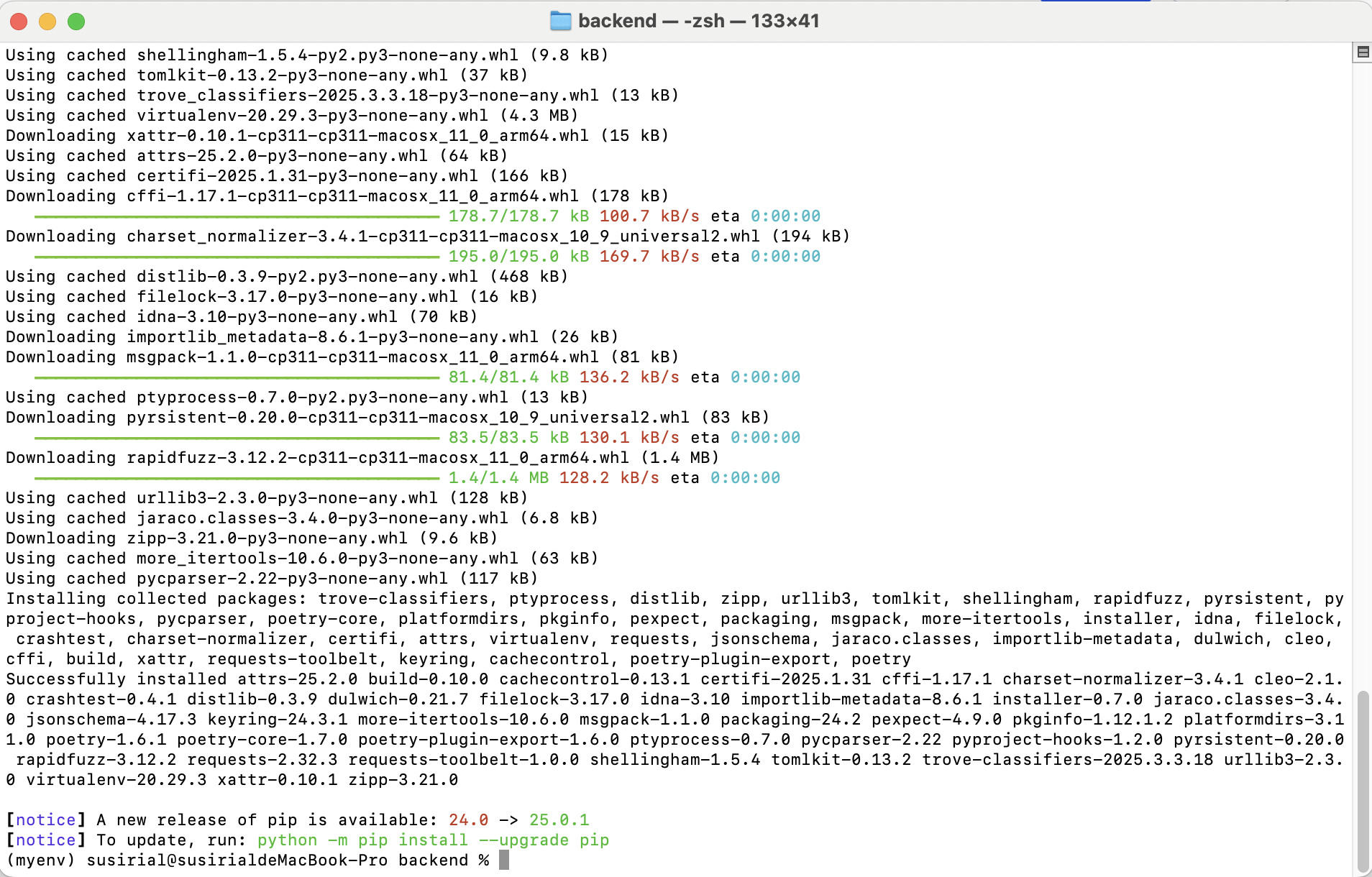
Task: Click "susirial@susirialdeMacBook-Pro" in the prompt
Action: [237, 860]
